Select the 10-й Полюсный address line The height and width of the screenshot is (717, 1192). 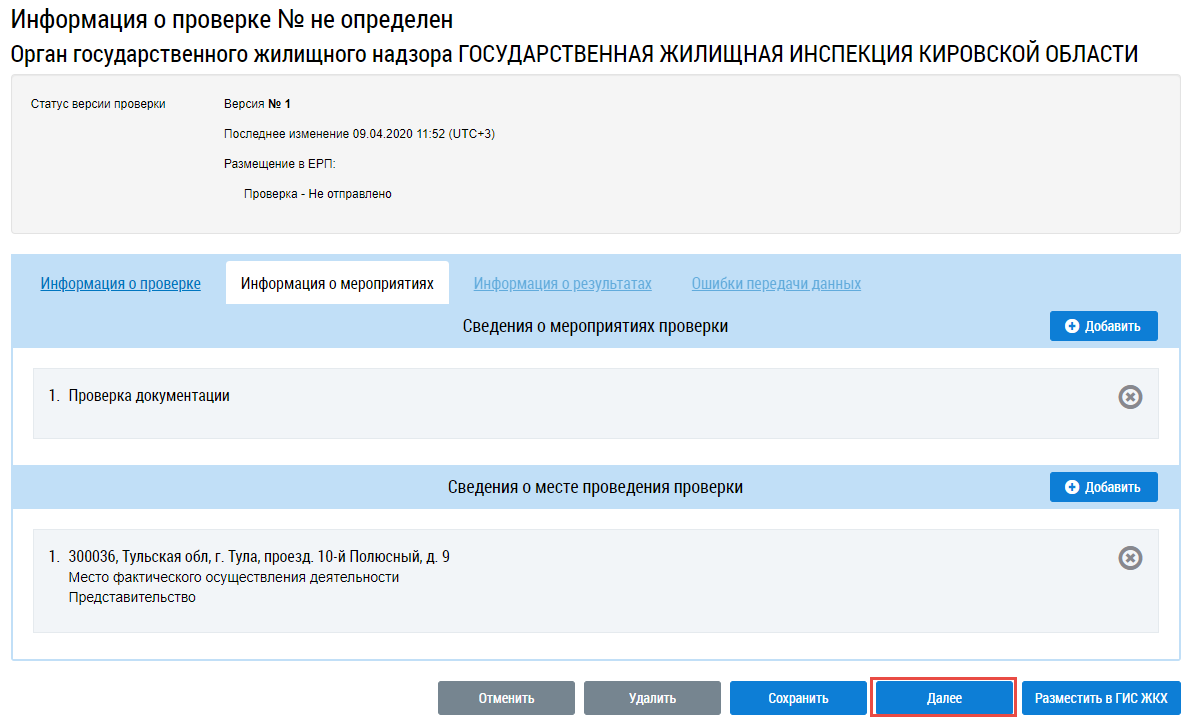[259, 557]
